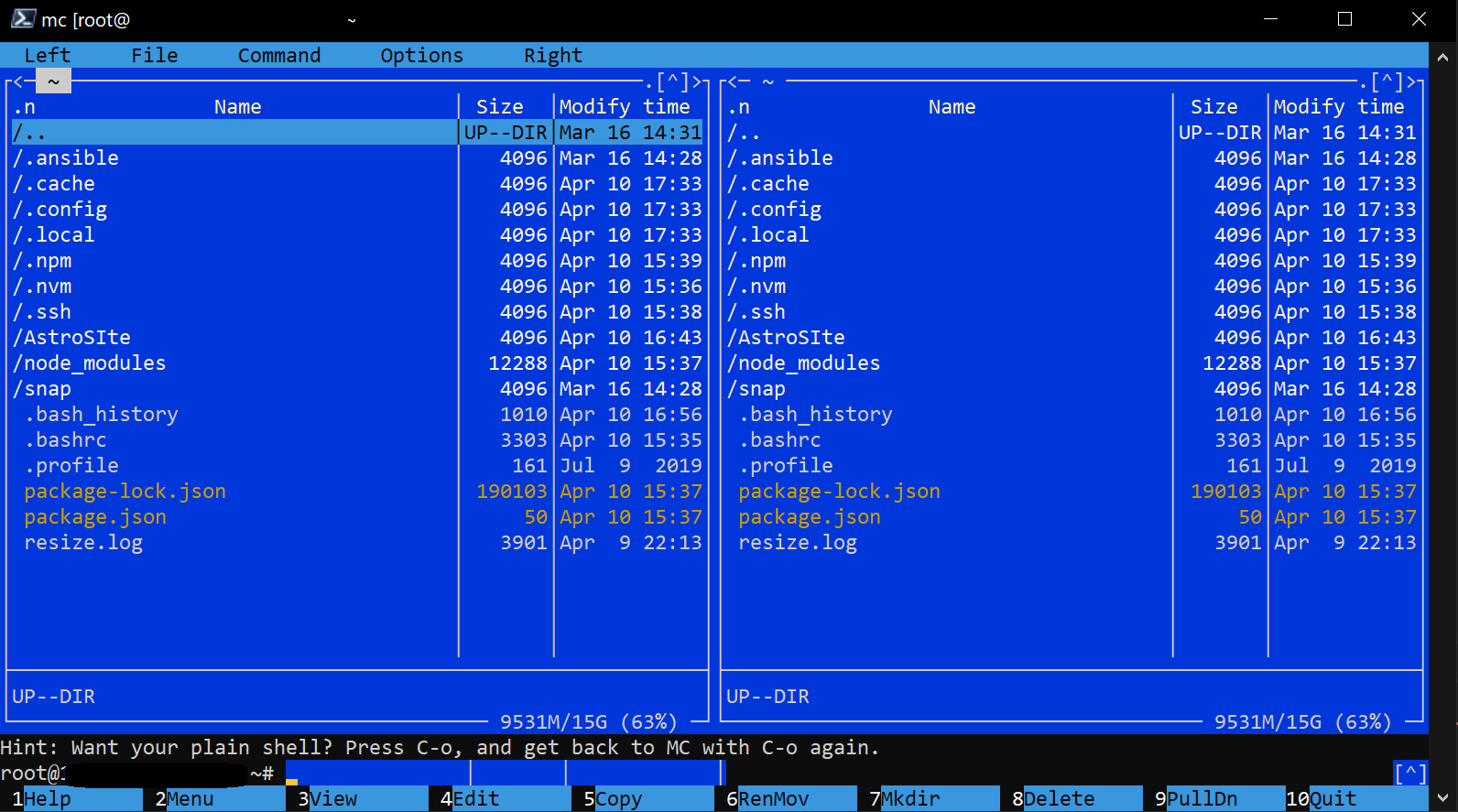Open the Options menu

pos(421,56)
